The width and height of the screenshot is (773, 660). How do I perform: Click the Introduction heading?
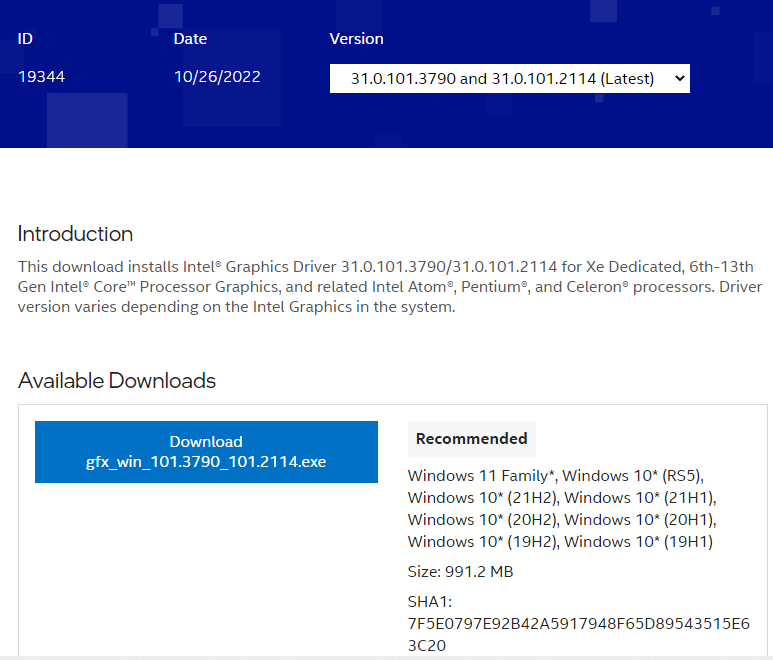tap(75, 234)
